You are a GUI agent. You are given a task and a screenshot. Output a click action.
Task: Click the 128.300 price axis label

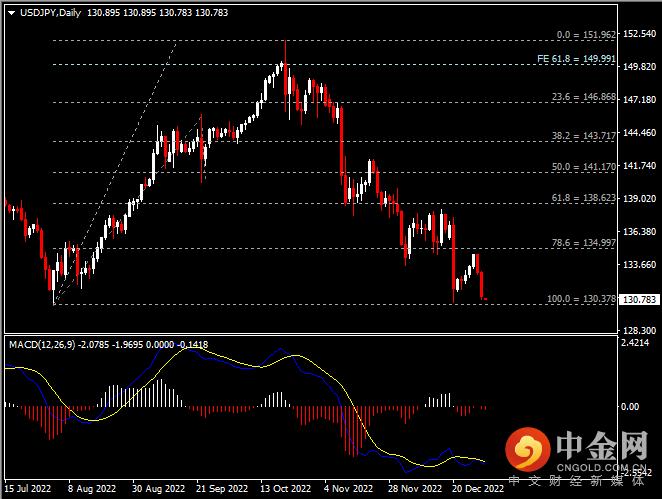(x=639, y=330)
